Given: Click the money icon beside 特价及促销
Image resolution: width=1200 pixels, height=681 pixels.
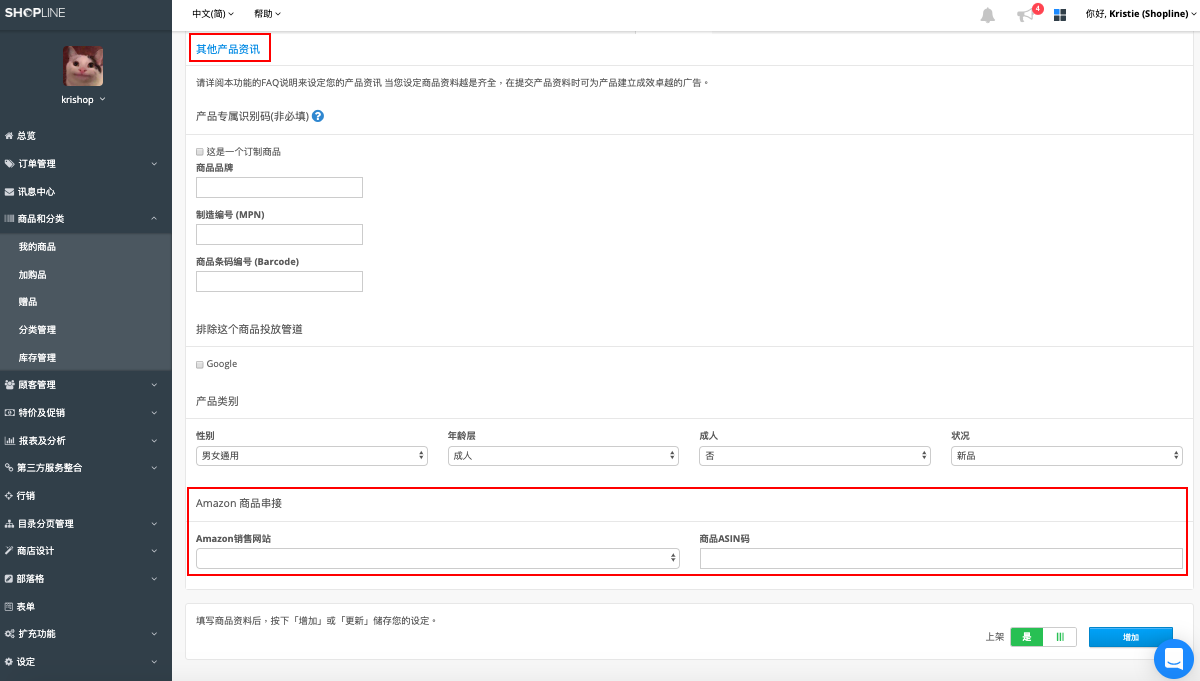Looking at the screenshot, I should coord(9,412).
